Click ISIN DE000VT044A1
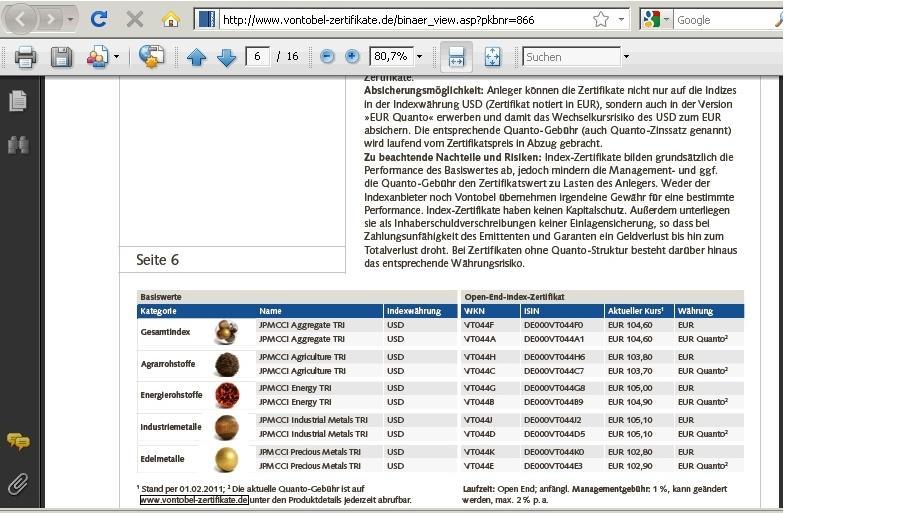 (x=554, y=339)
